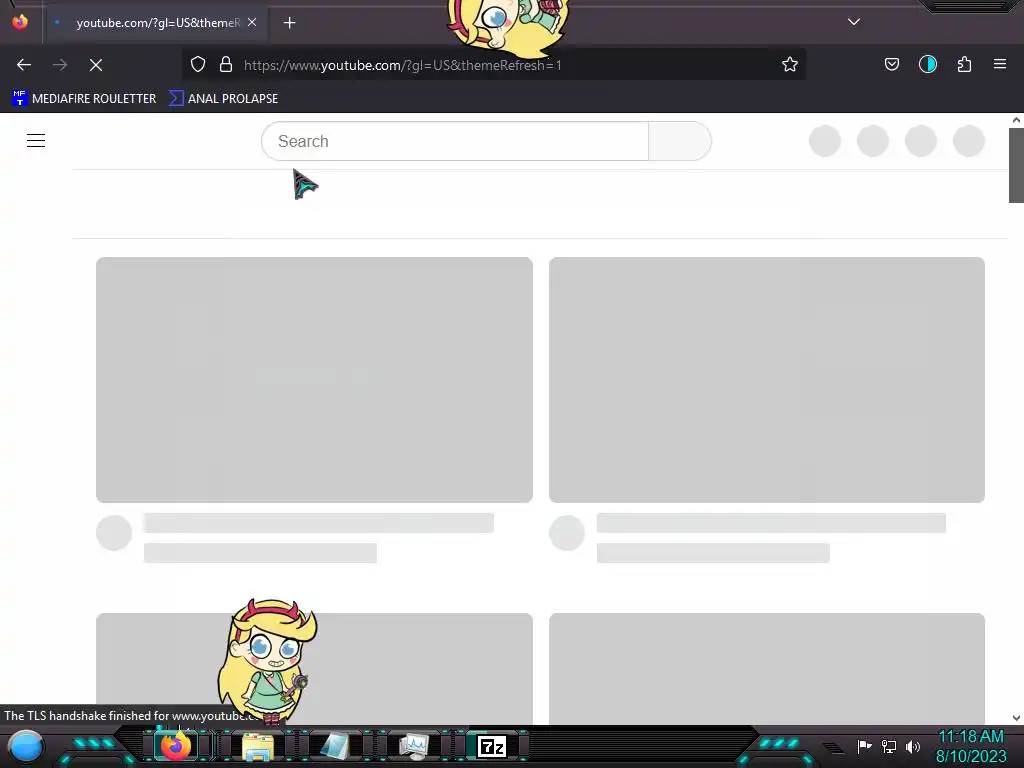1024x768 pixels.
Task: Click inside the YouTube Search field
Action: [x=455, y=141]
